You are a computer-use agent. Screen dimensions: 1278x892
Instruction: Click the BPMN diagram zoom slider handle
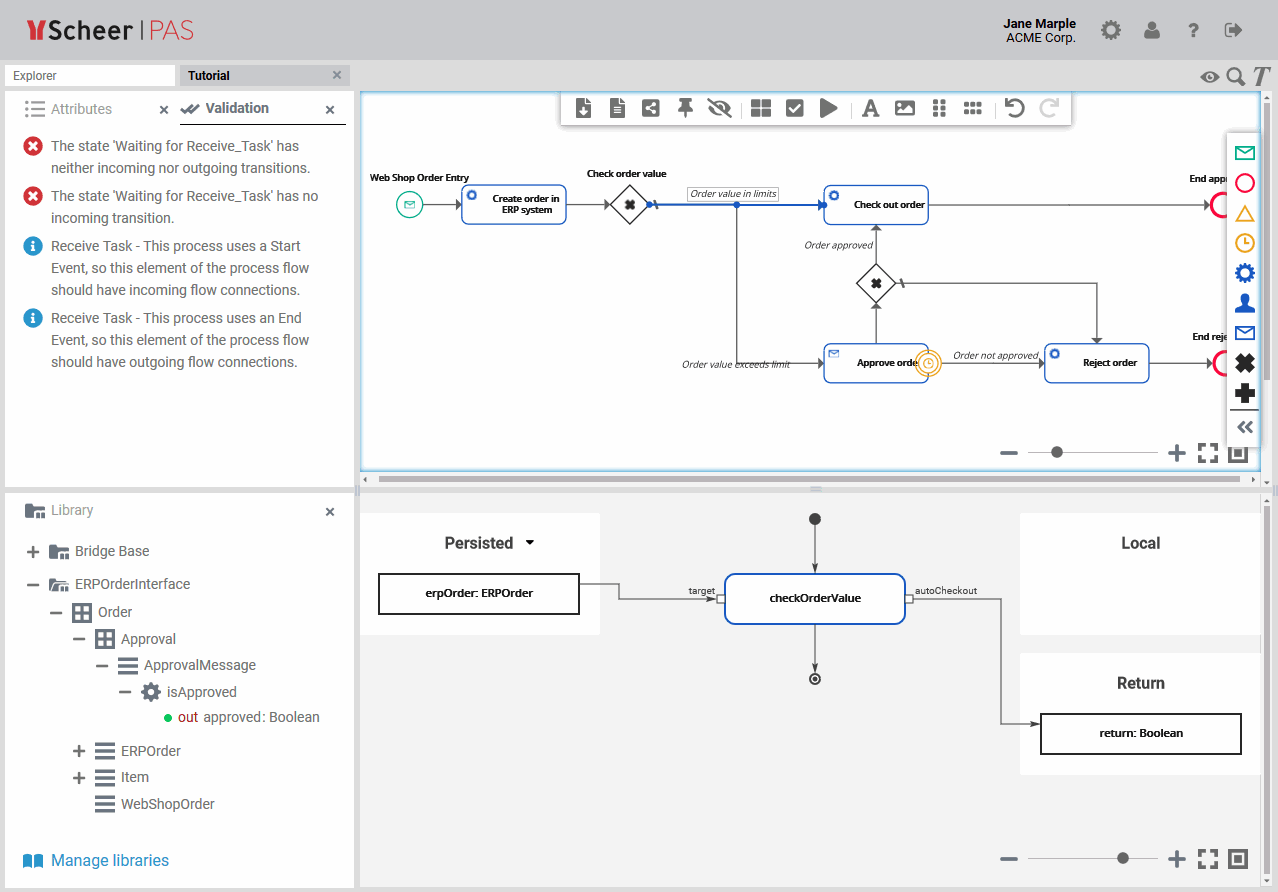1057,453
